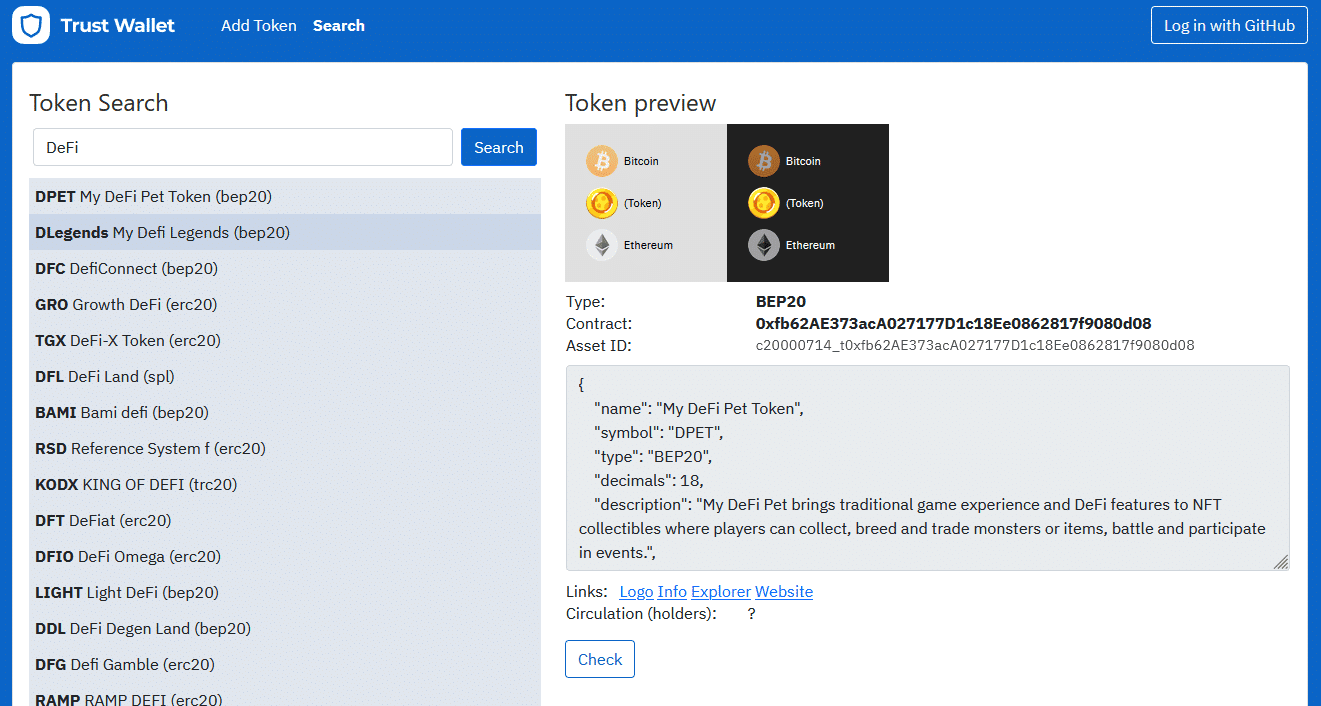Click the Asset ID value c20000714_t0xfb62...
Screen dimensions: 1321x706
pyautogui.click(x=975, y=346)
